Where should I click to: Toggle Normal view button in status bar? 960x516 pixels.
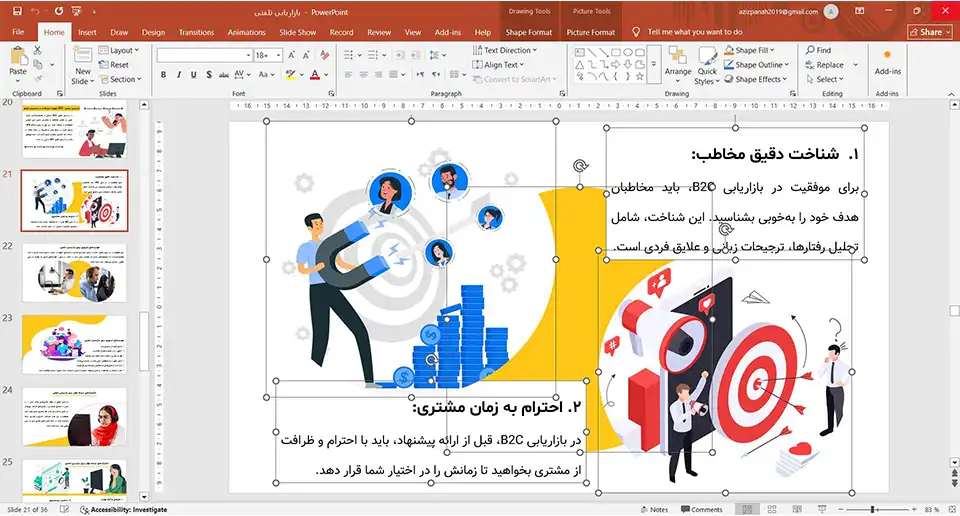point(747,509)
